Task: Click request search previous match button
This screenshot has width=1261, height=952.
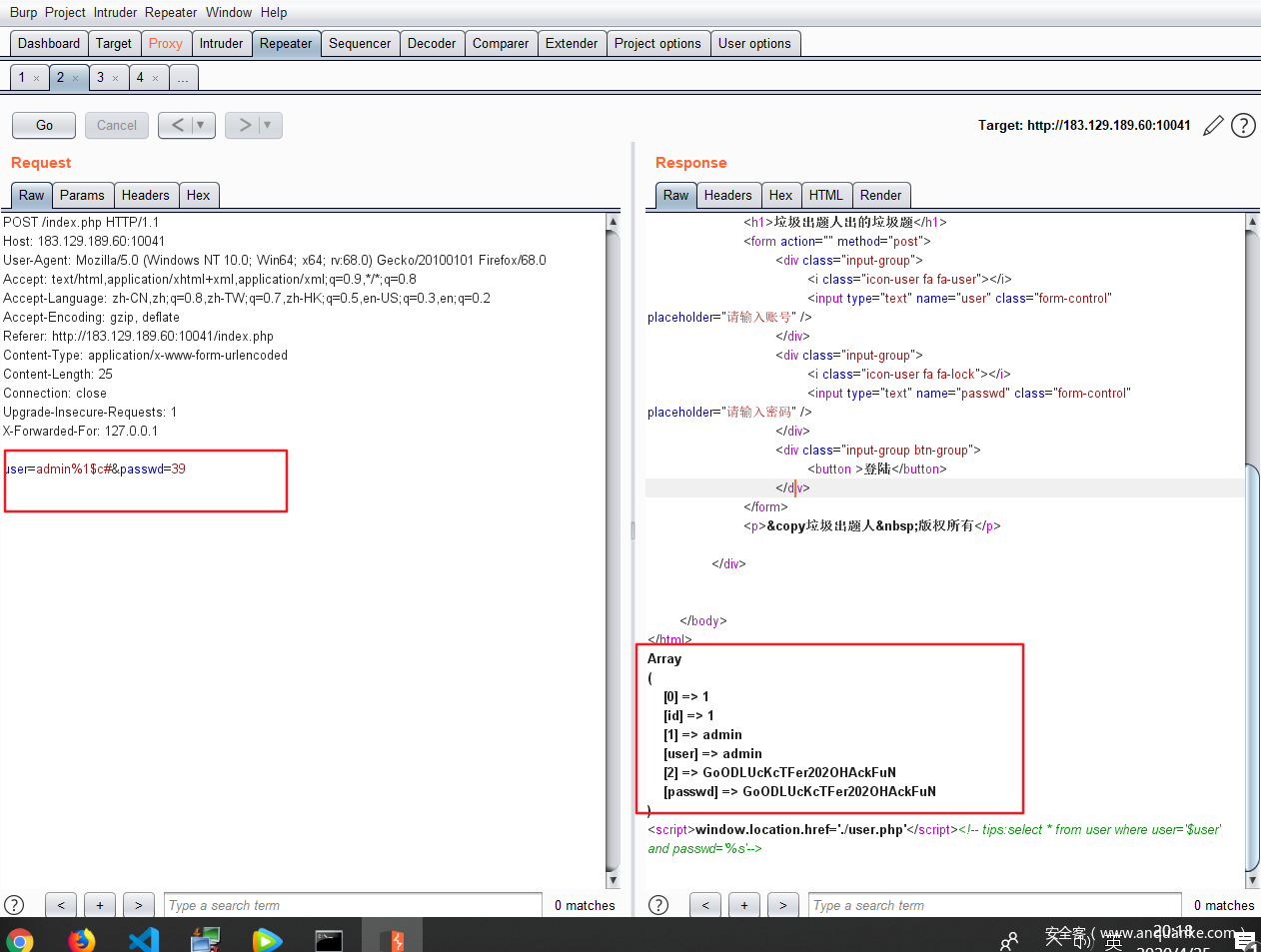Action: [x=61, y=905]
